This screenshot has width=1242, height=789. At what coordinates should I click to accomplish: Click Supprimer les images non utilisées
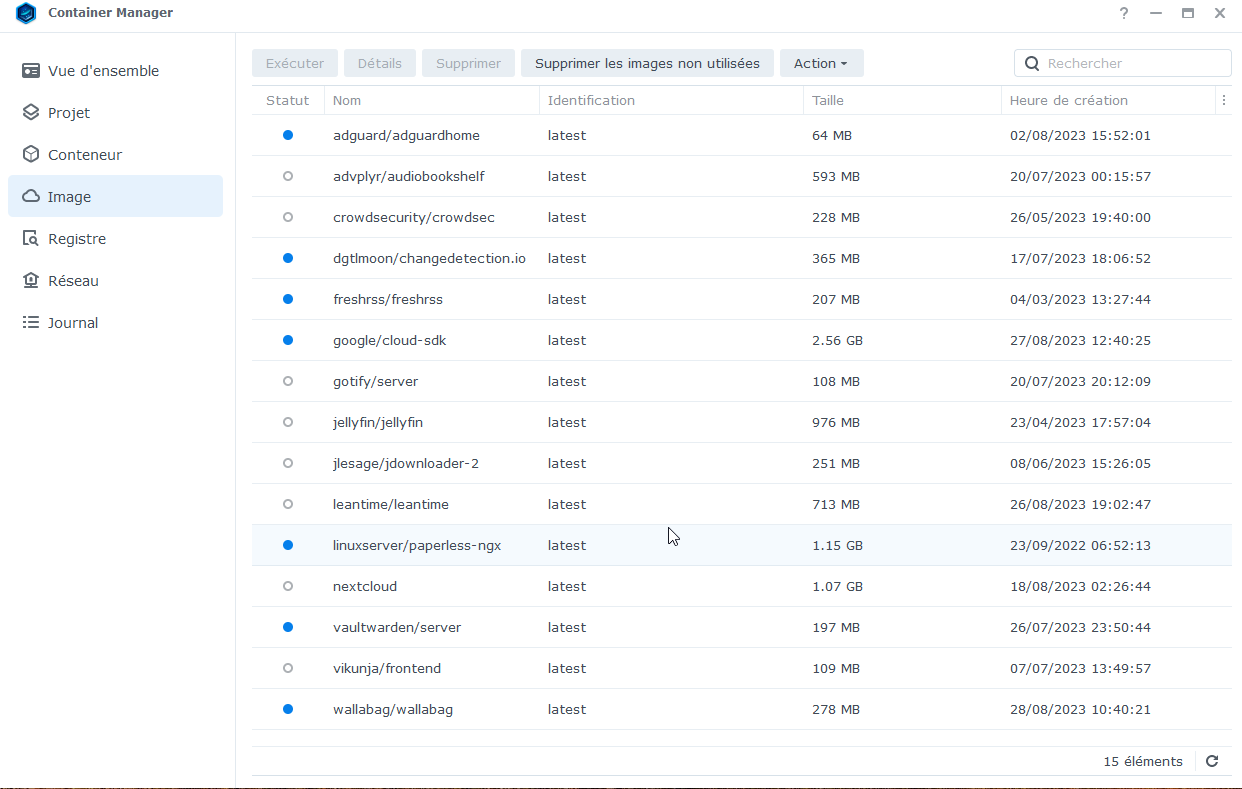[647, 63]
